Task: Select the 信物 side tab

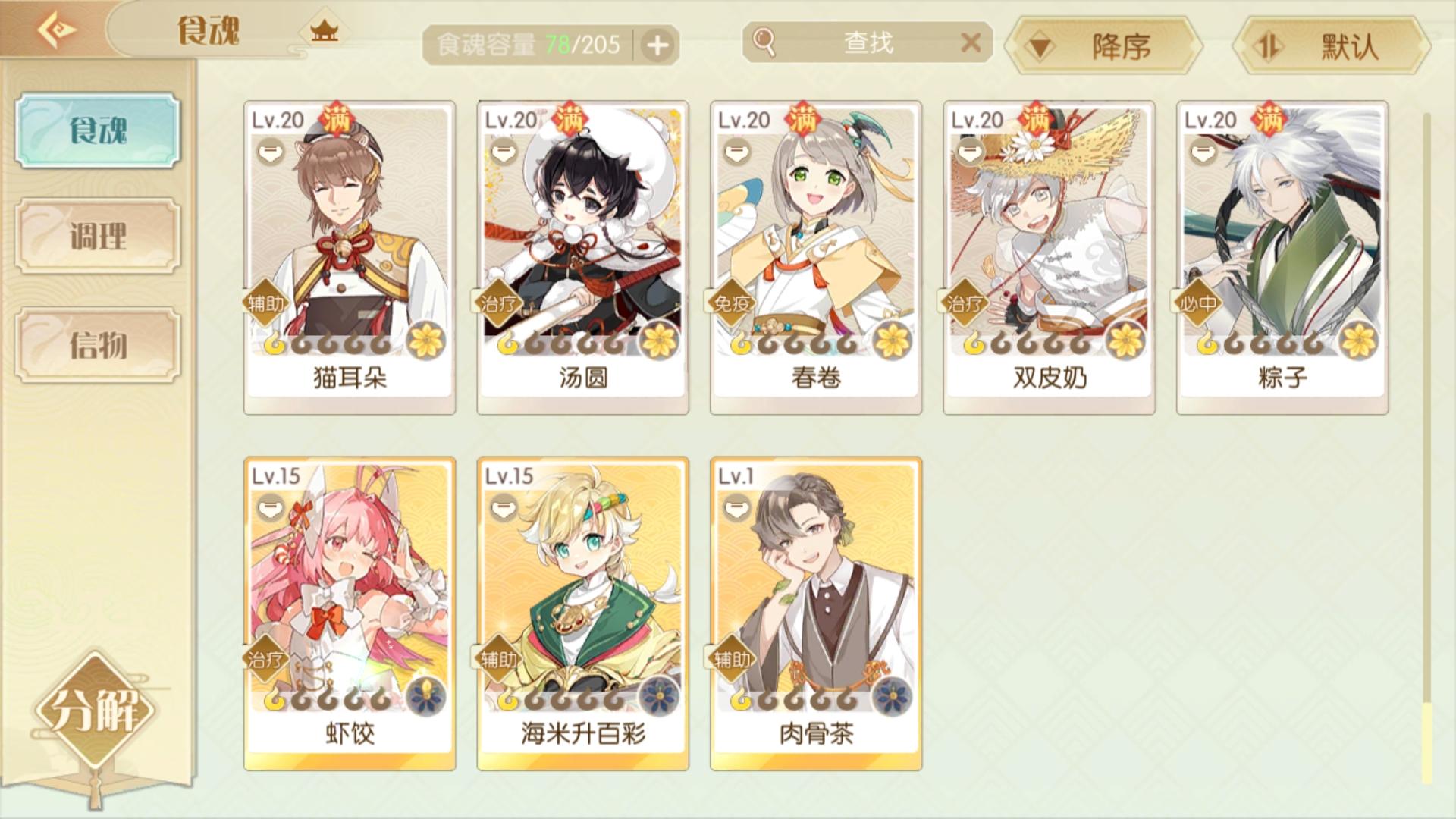Action: 98,345
